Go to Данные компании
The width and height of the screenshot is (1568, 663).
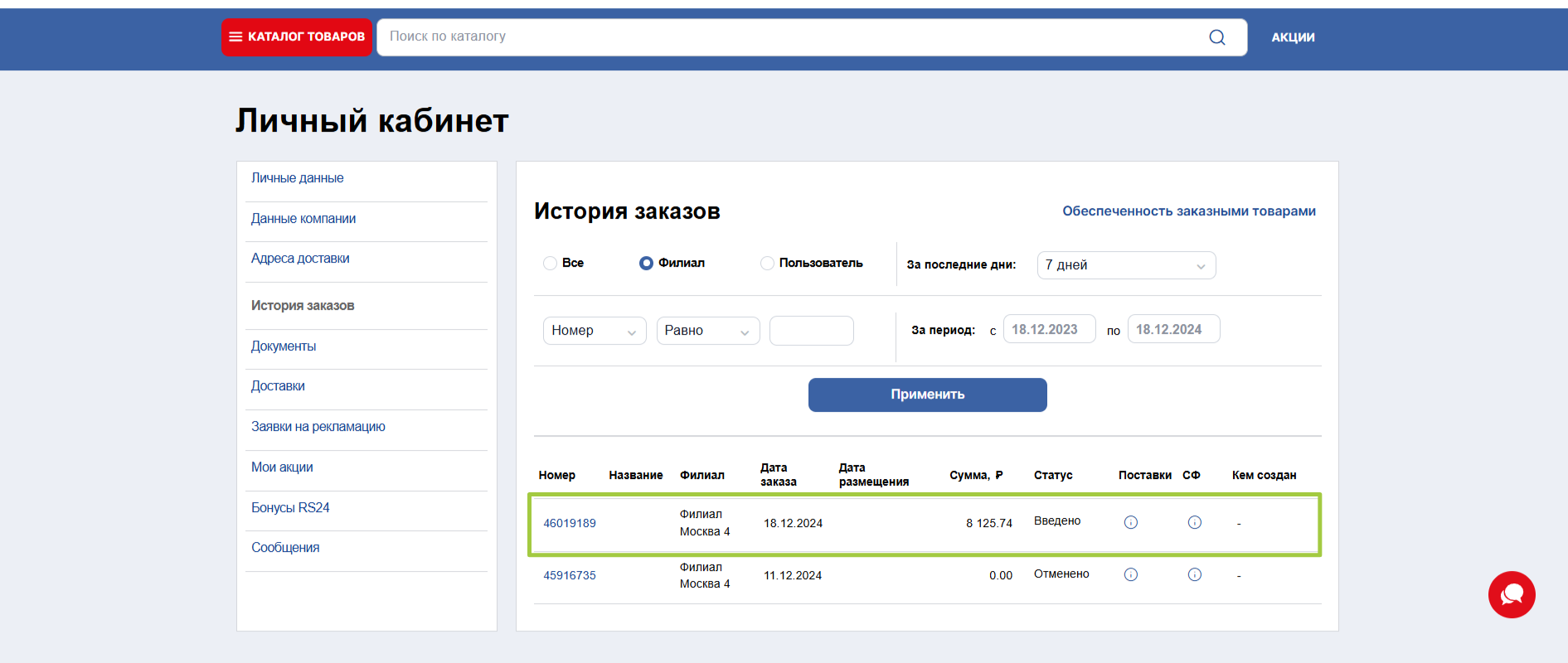(303, 219)
